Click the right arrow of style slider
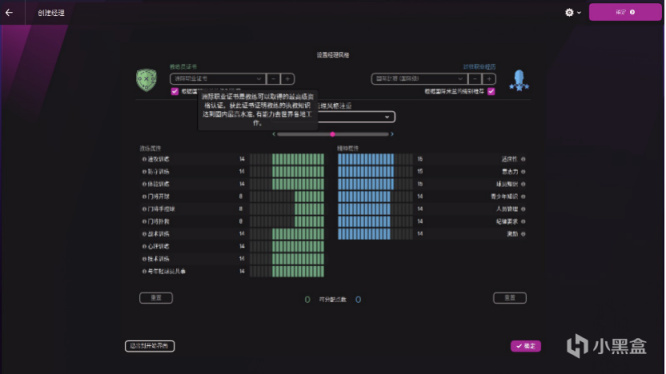The width and height of the screenshot is (666, 374). tap(392, 134)
